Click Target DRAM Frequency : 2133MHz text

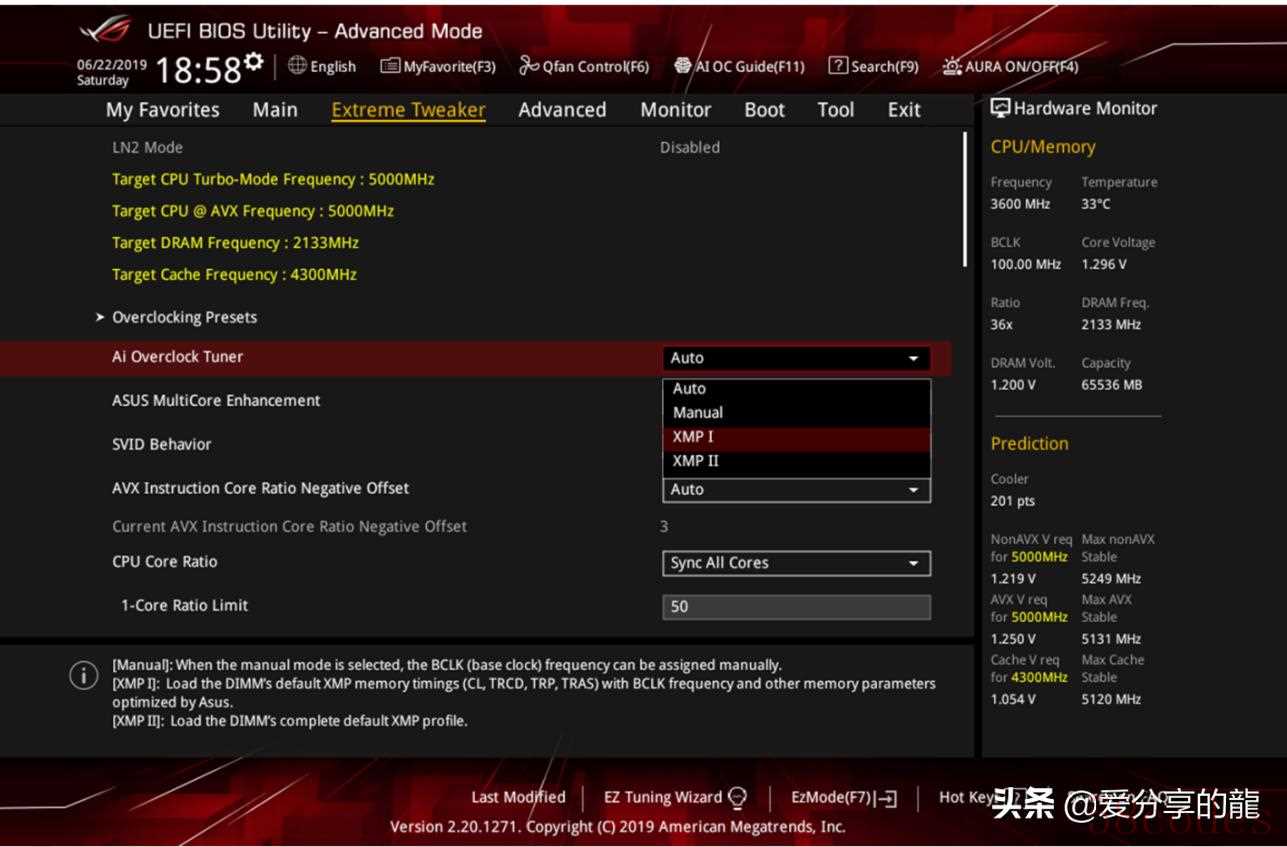235,243
